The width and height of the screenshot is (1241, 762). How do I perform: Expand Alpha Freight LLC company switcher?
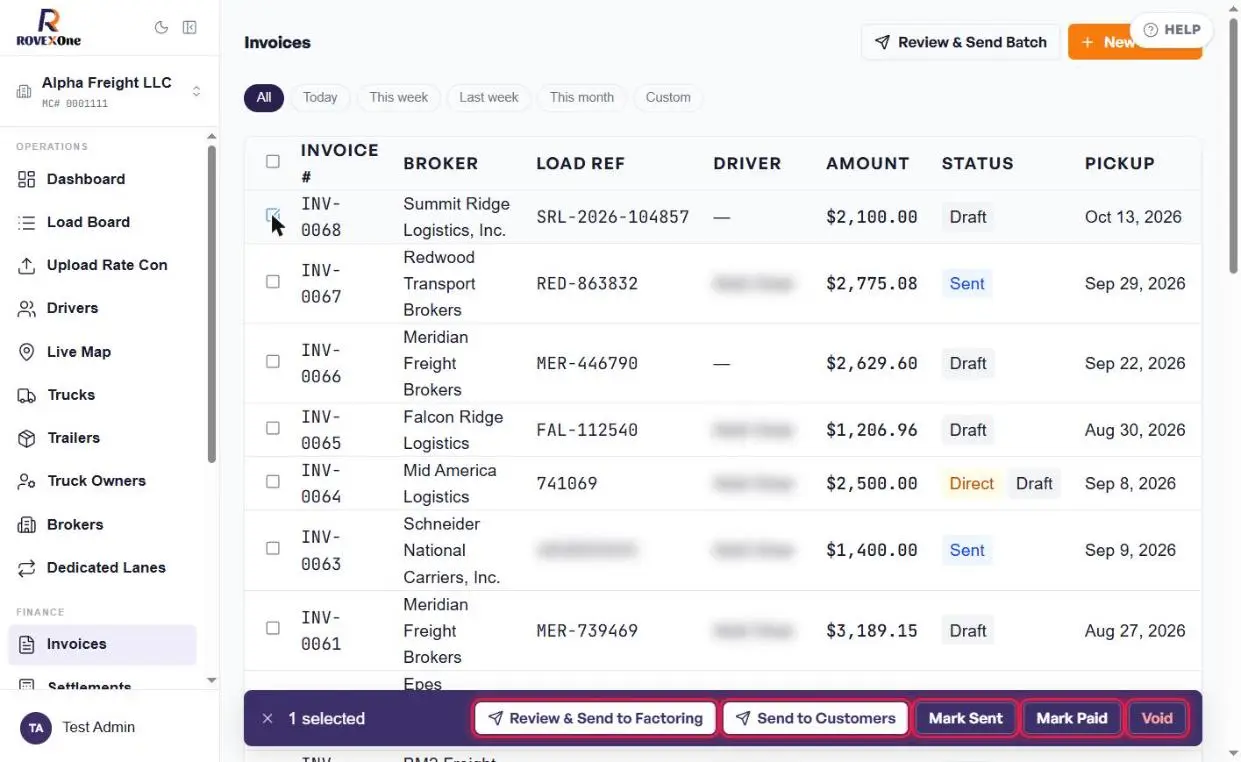110,92
